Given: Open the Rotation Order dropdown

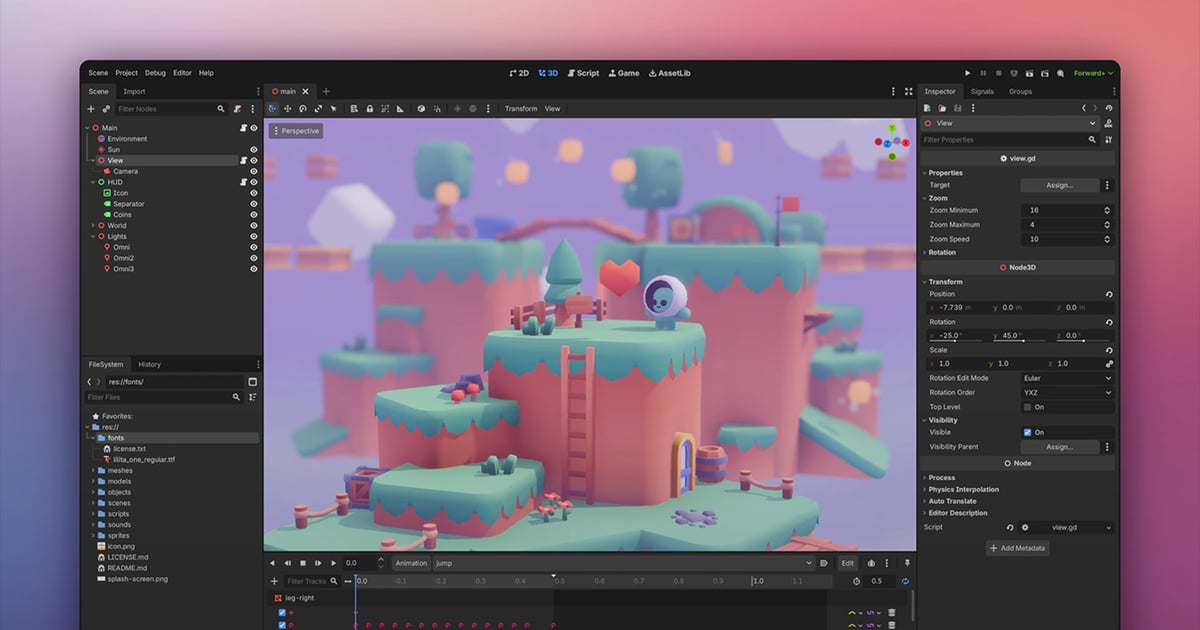Looking at the screenshot, I should pos(1066,393).
